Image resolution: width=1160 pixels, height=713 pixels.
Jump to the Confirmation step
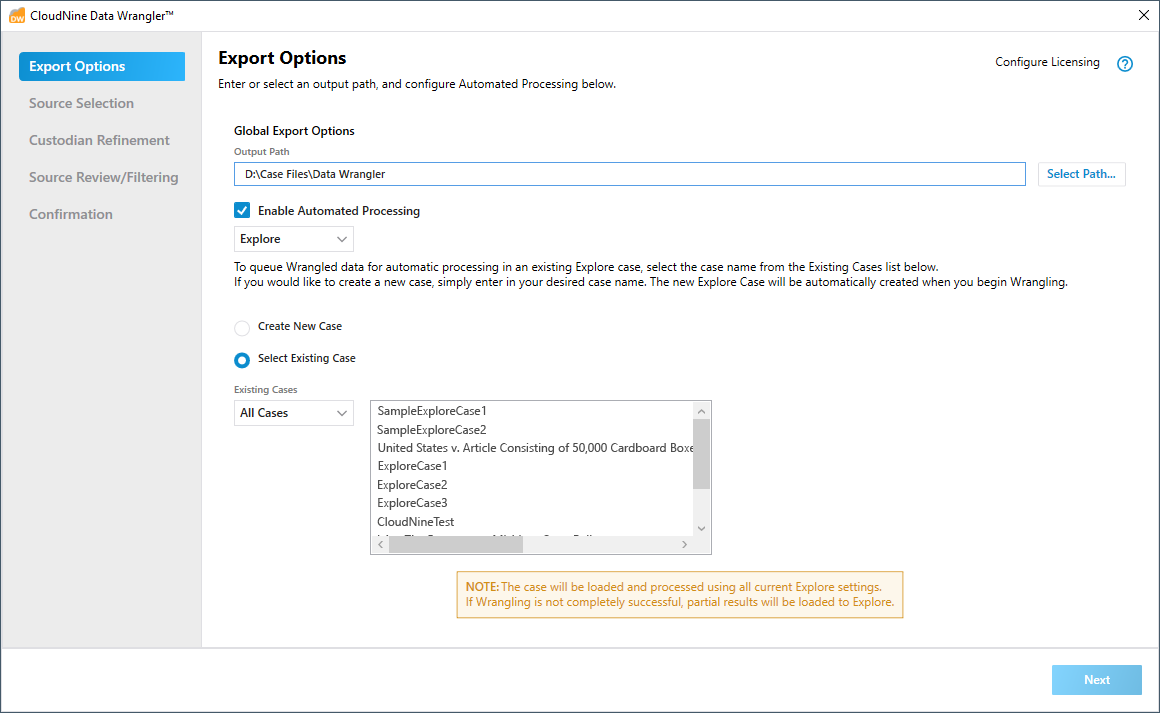(71, 214)
